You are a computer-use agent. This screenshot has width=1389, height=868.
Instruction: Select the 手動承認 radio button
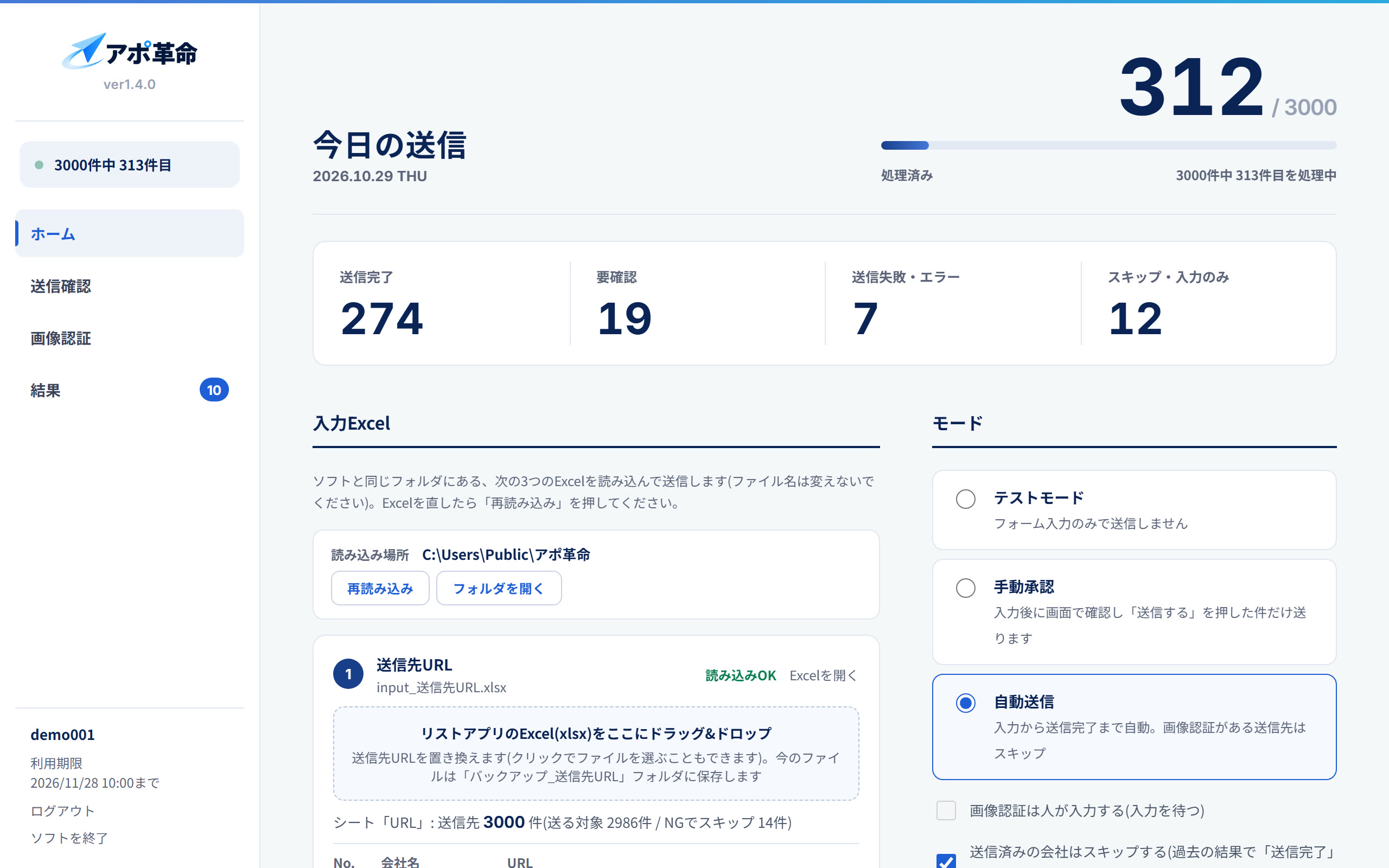[965, 588]
